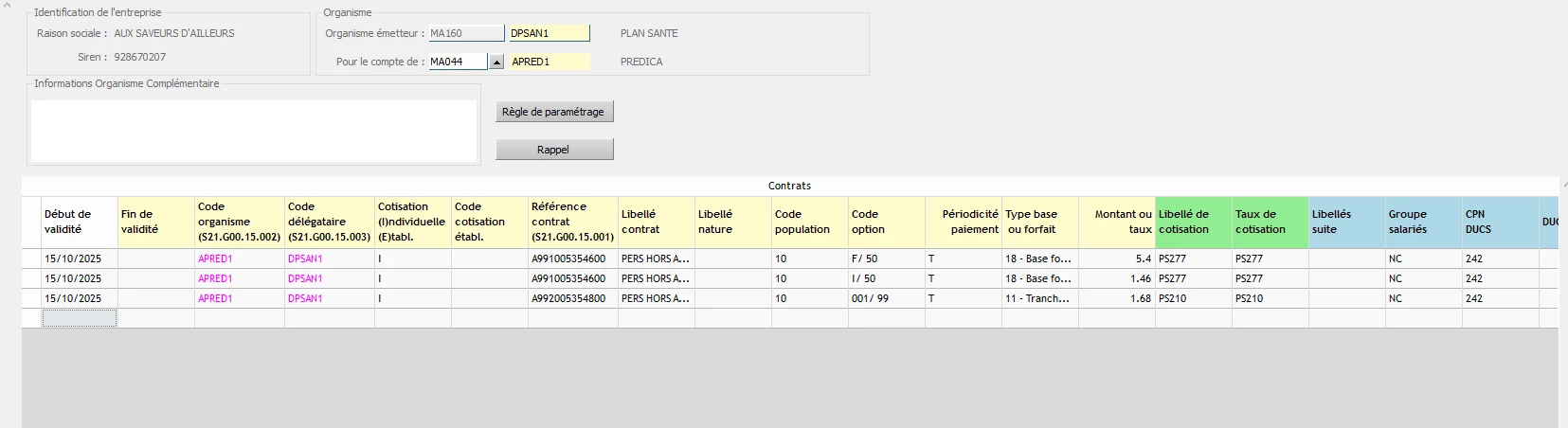Image resolution: width=1568 pixels, height=428 pixels.
Task: Click the PS210 Libellé de cotisation cell
Action: (1194, 298)
